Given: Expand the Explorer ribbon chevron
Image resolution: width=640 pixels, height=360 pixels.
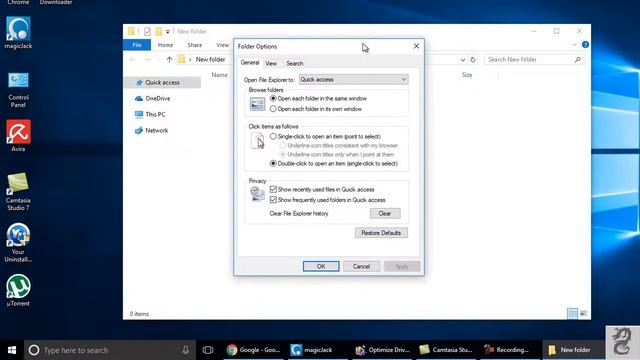Looking at the screenshot, I should (x=574, y=44).
